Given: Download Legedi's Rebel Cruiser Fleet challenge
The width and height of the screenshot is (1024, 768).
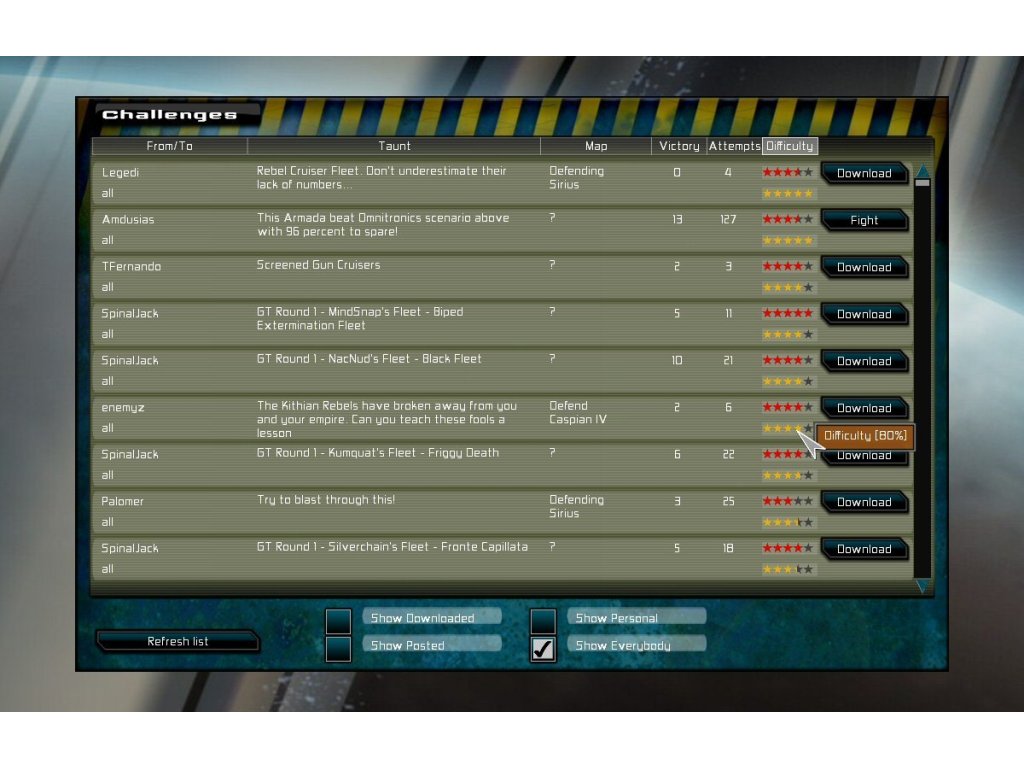Looking at the screenshot, I should click(x=864, y=174).
